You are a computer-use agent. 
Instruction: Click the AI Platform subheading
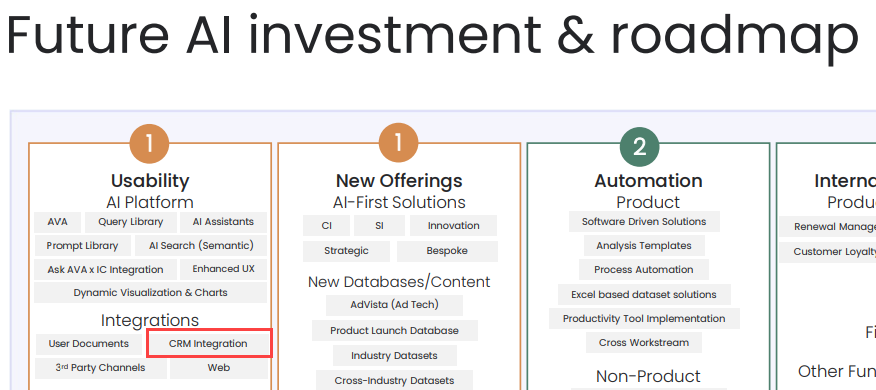[150, 202]
